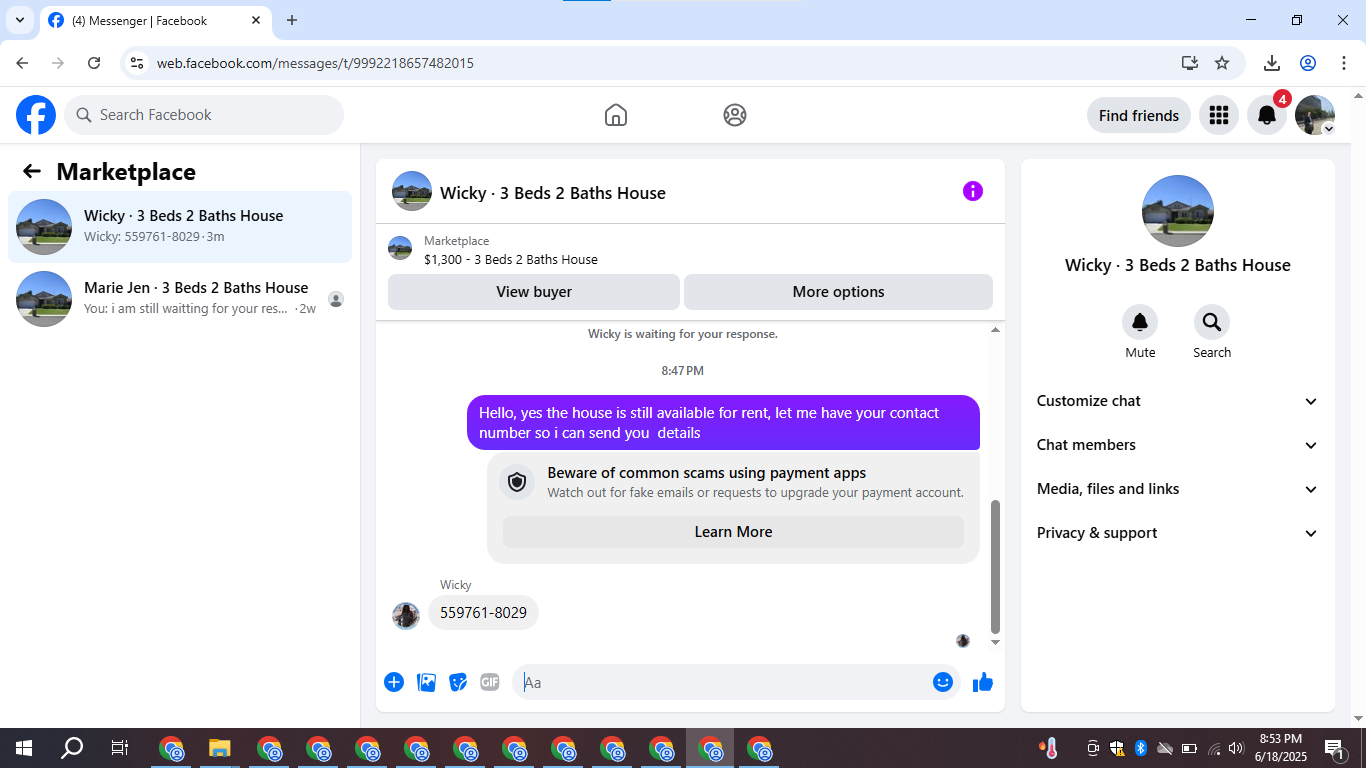Viewport: 1366px width, 768px height.
Task: Click the back arrow beside Marketplace
Action: click(32, 171)
